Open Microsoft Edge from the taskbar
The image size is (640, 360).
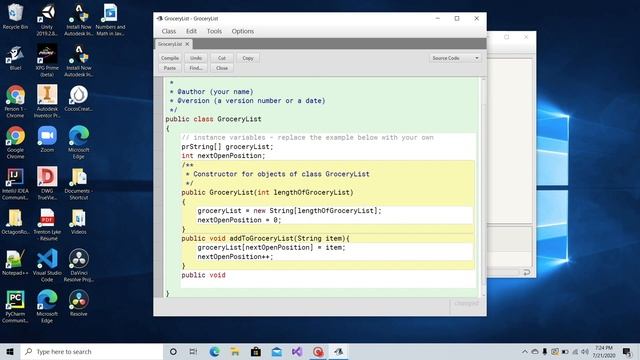click(x=214, y=351)
